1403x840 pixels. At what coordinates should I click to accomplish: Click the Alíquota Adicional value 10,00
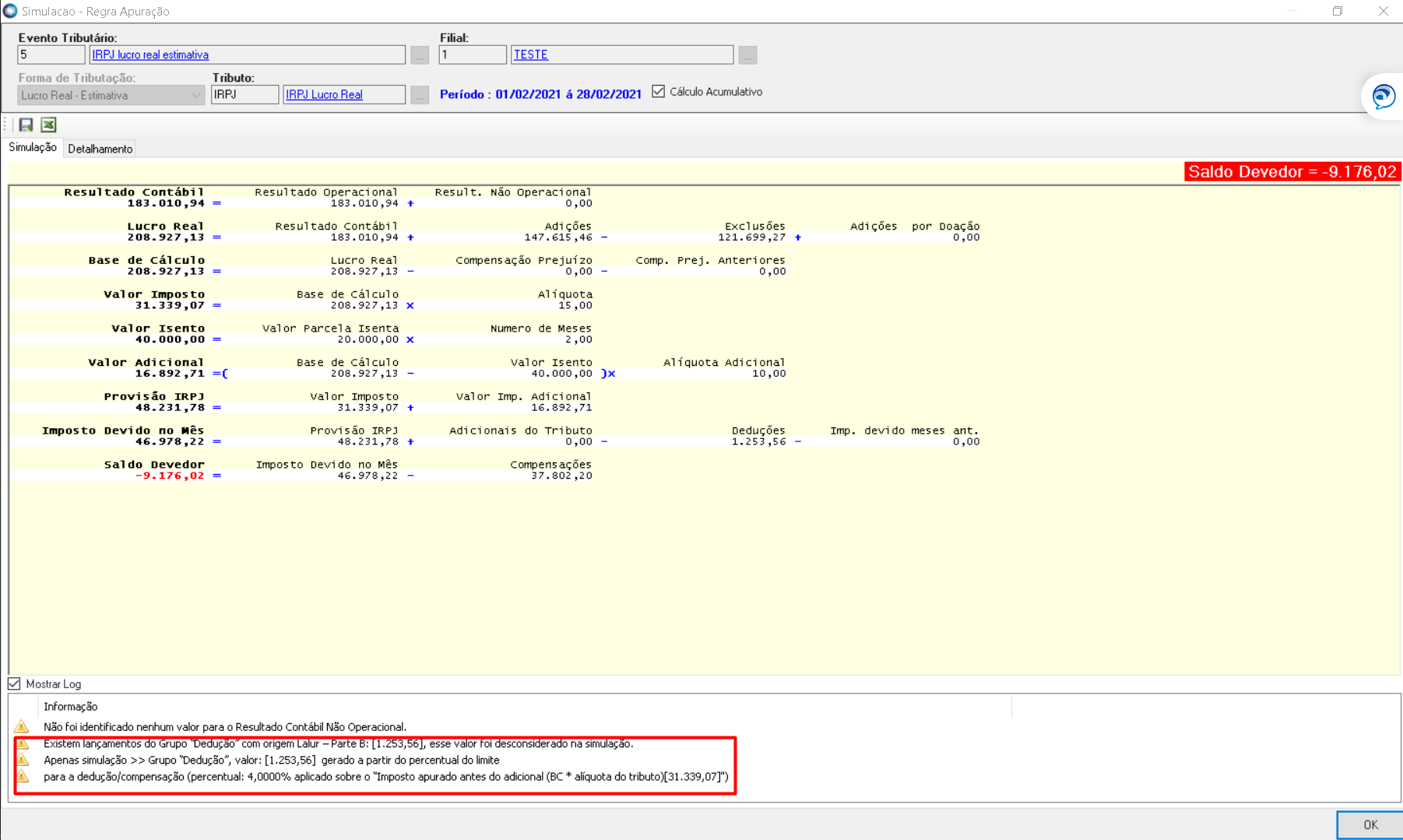769,374
